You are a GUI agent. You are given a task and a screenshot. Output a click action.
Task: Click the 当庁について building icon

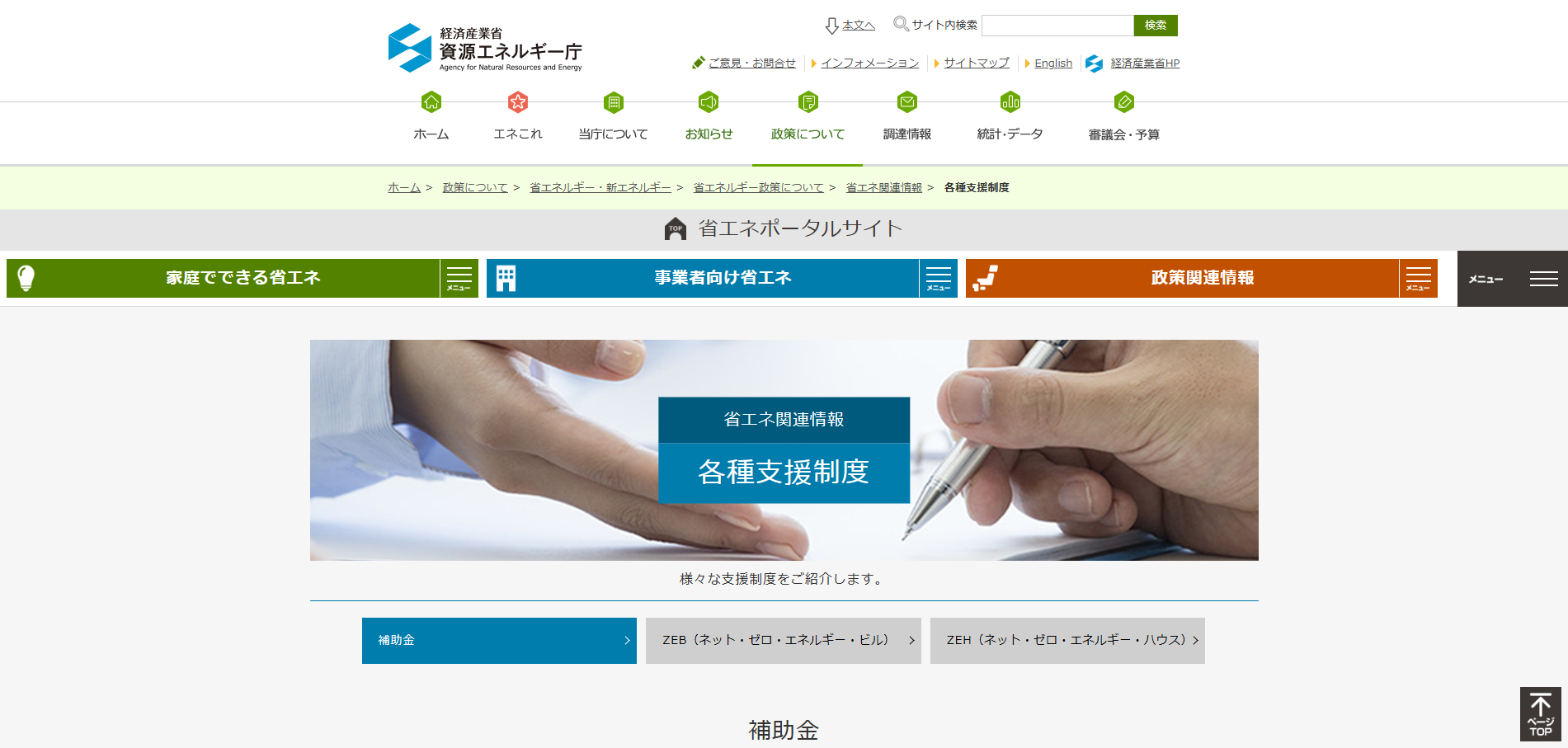(x=613, y=102)
